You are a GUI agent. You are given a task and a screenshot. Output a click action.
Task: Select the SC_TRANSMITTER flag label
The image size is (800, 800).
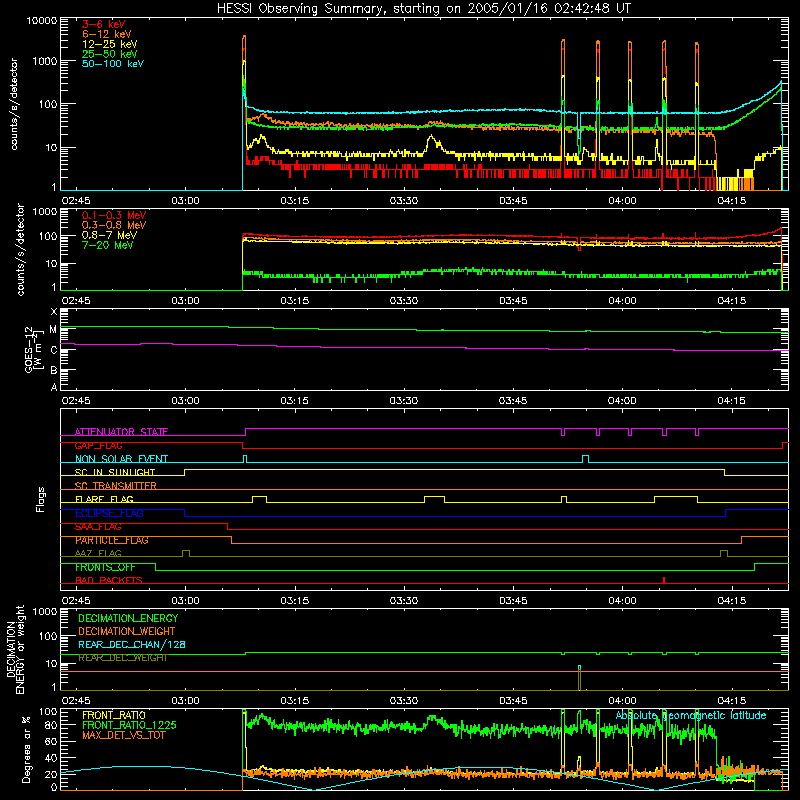tap(116, 486)
